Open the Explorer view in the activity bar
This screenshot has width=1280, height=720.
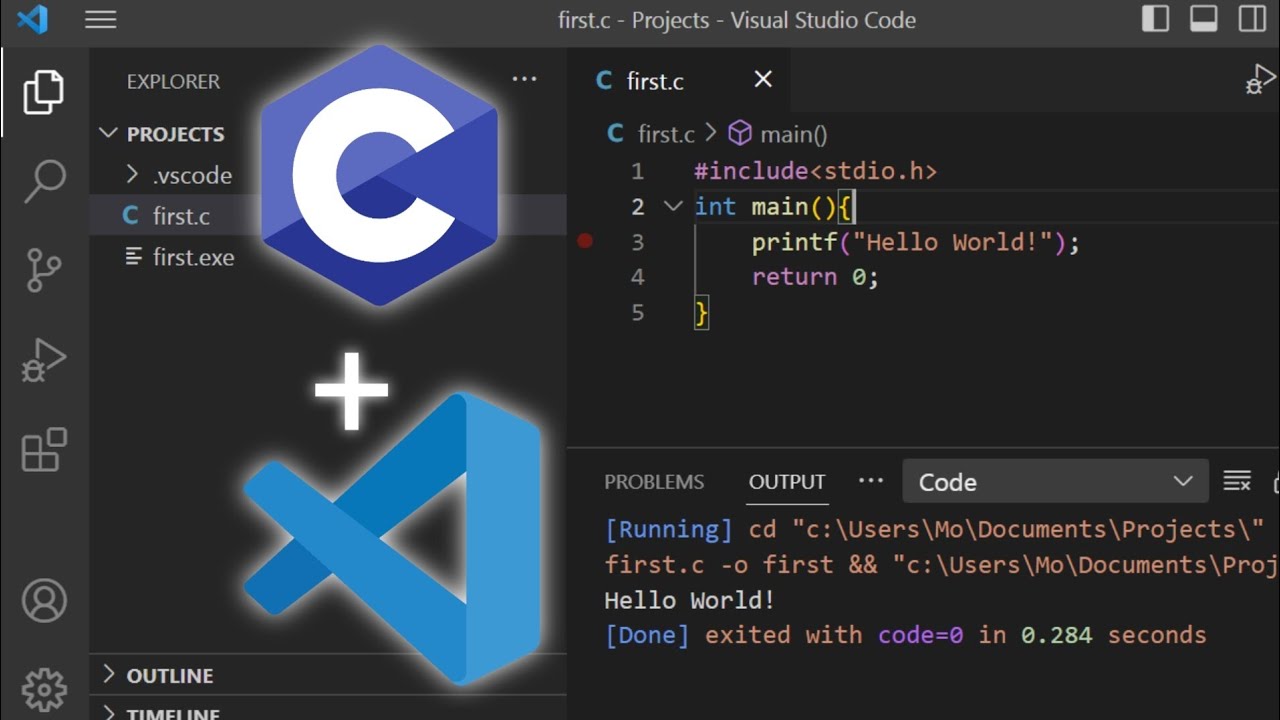[x=44, y=92]
